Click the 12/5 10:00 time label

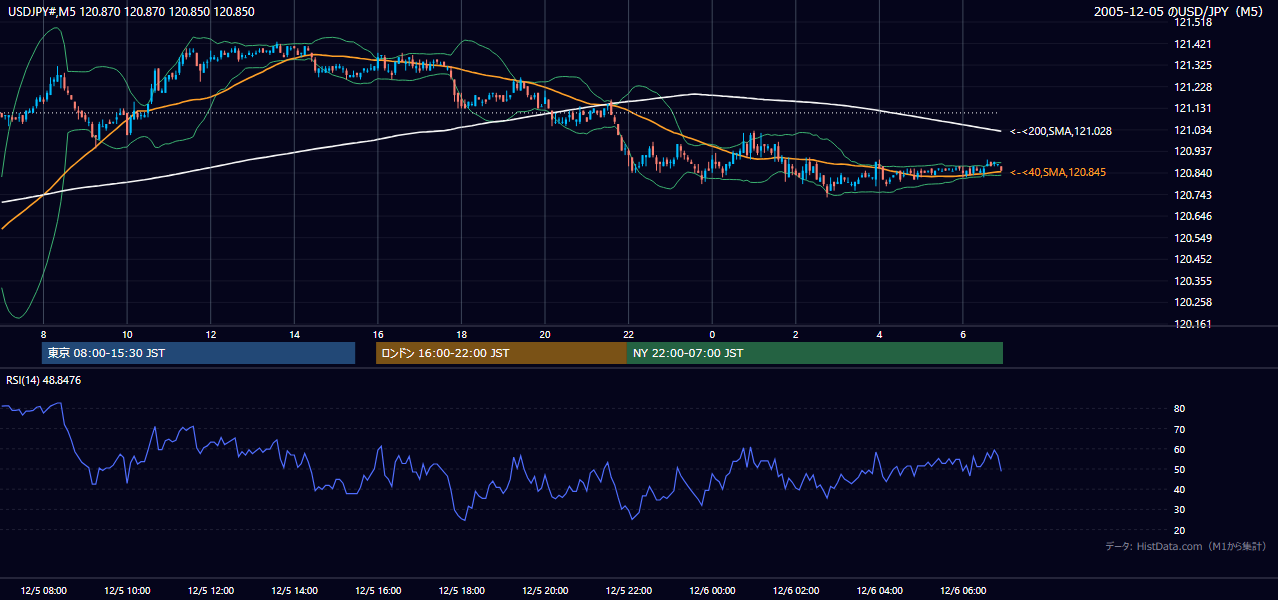(x=127, y=591)
